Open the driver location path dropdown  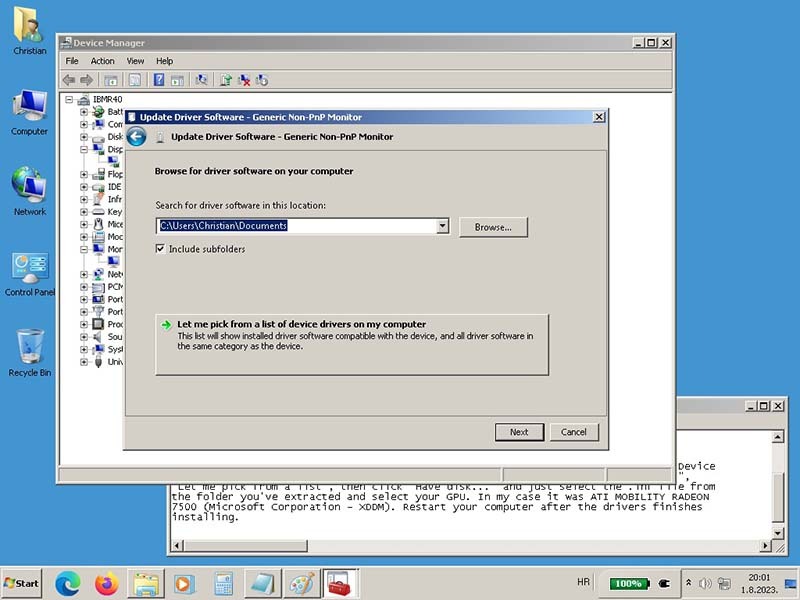(x=442, y=227)
